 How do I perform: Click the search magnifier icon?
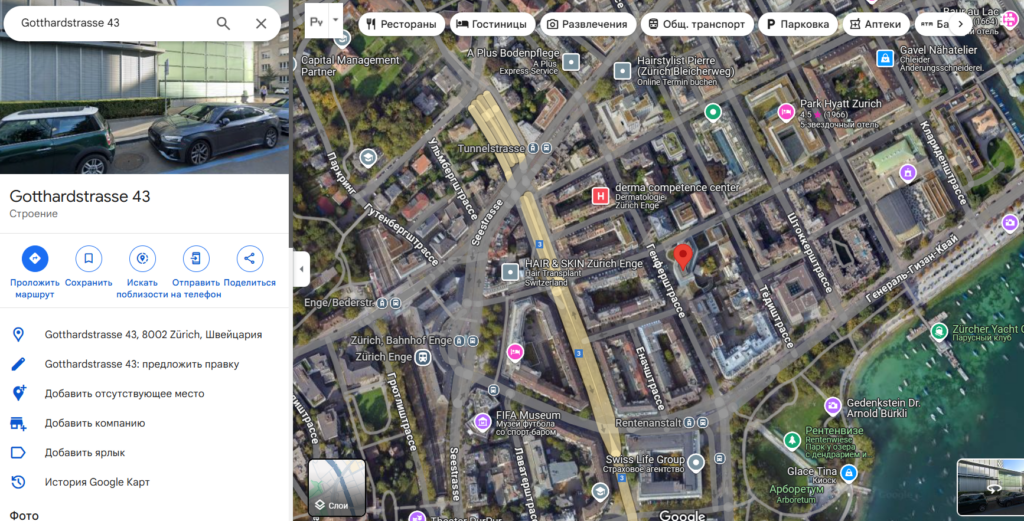[x=223, y=23]
